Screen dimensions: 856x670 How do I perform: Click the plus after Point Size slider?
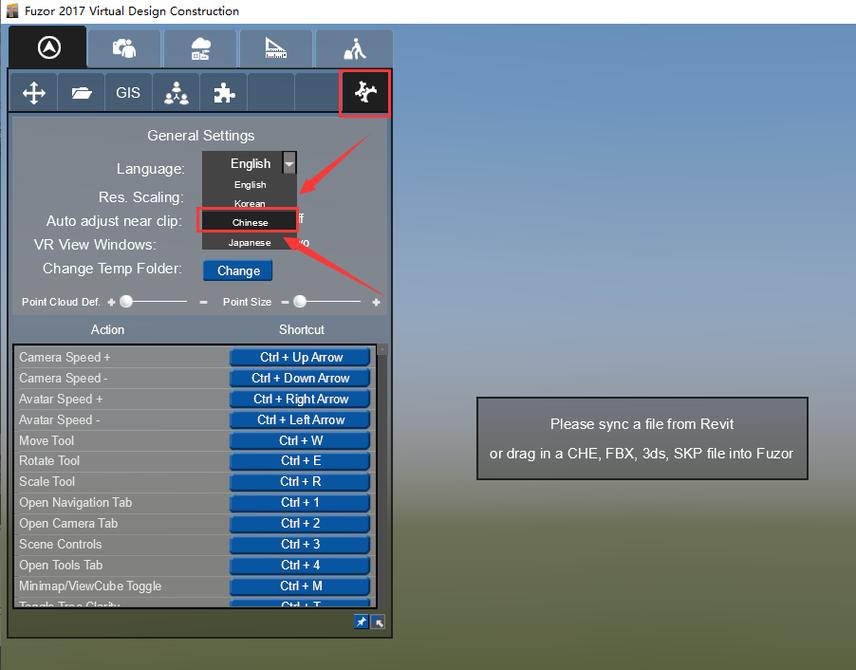(376, 302)
